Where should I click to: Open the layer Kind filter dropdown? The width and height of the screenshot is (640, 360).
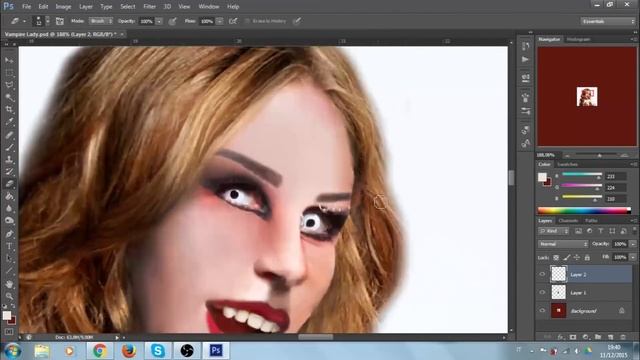554,231
